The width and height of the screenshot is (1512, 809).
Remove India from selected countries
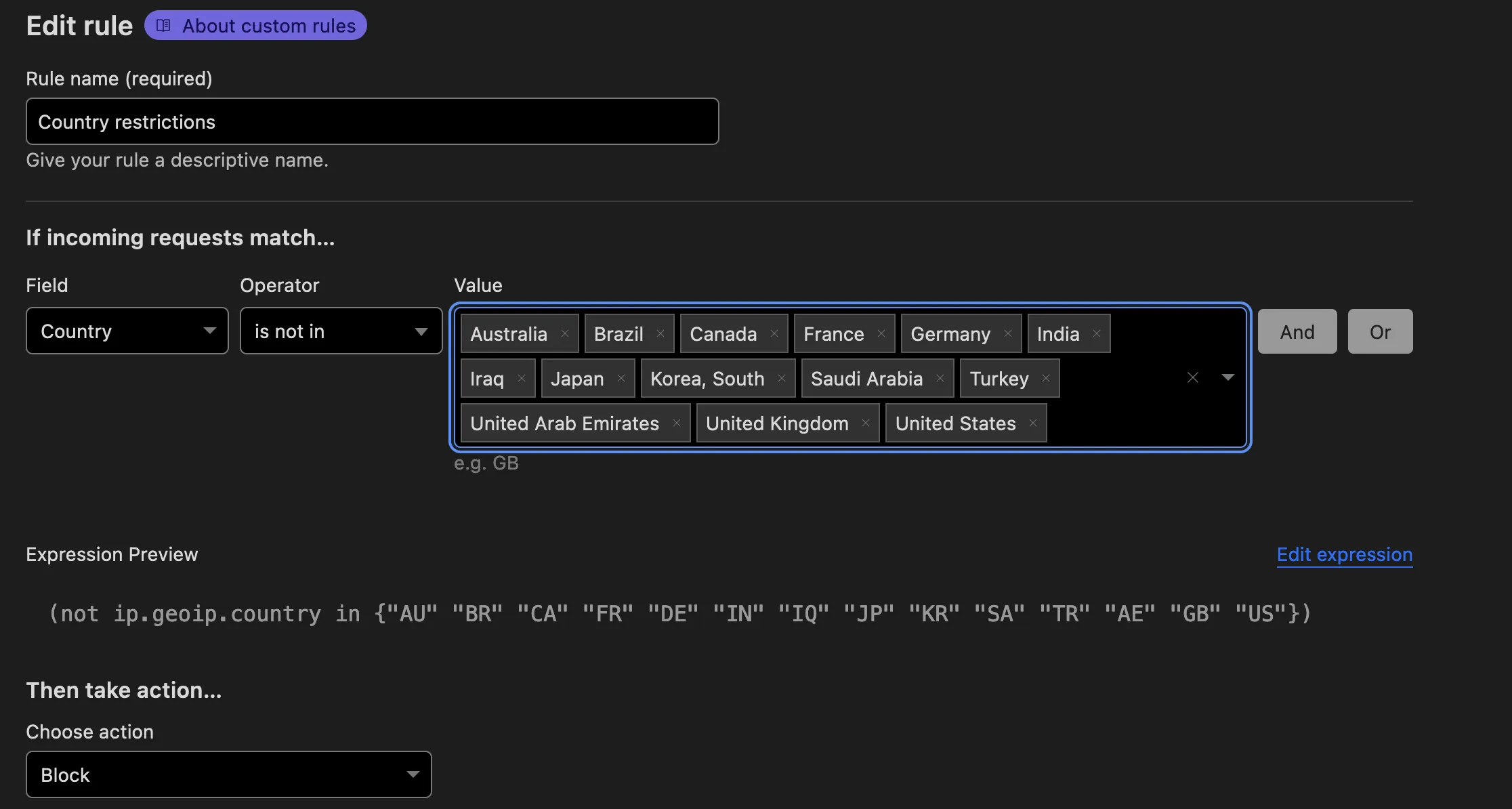[x=1097, y=333]
